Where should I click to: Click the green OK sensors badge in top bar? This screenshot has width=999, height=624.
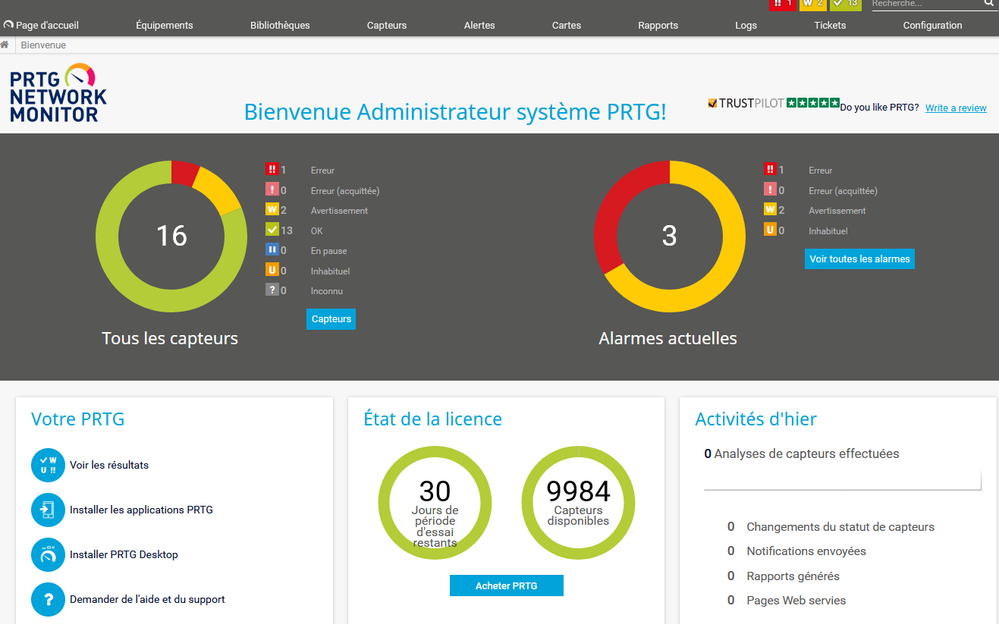(x=845, y=5)
